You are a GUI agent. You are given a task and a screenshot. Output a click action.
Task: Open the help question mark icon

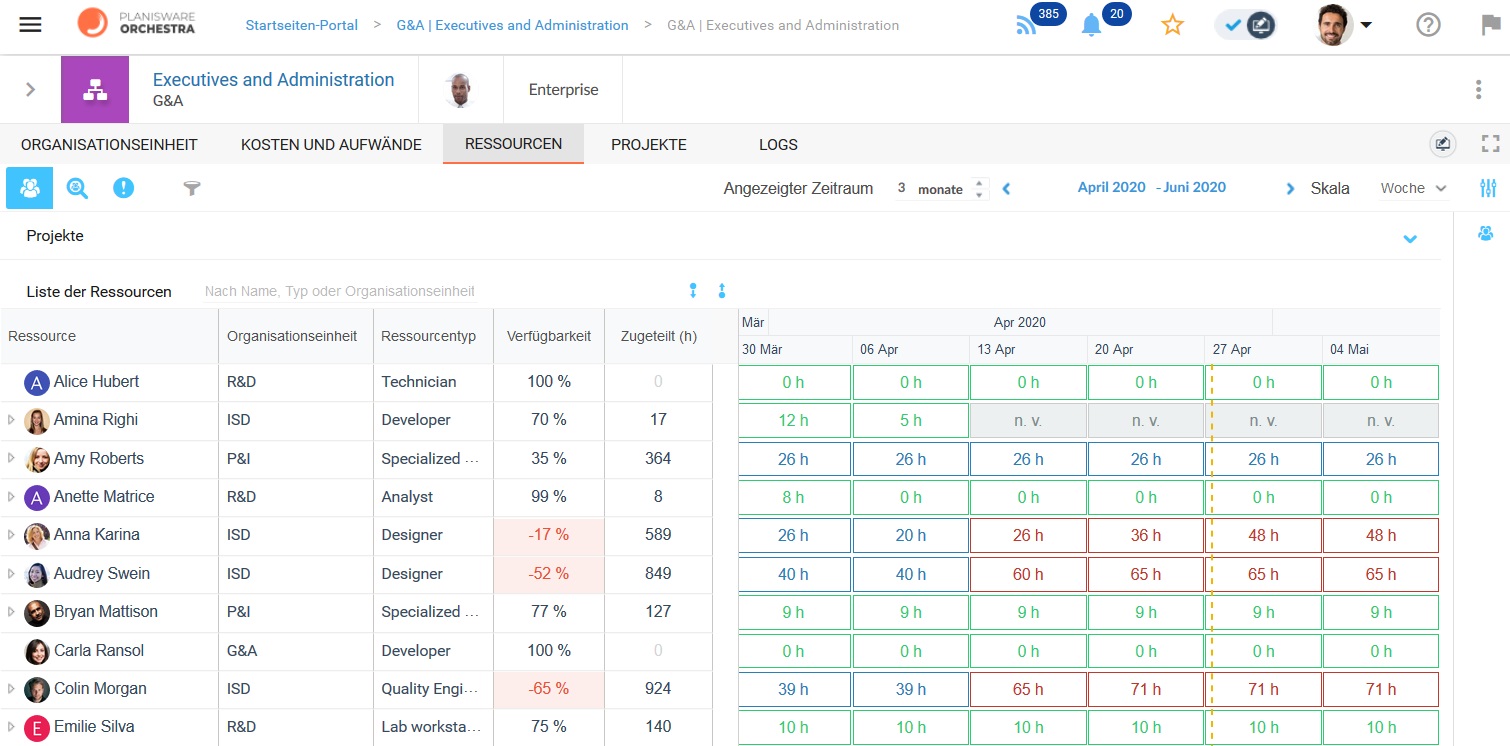1428,26
